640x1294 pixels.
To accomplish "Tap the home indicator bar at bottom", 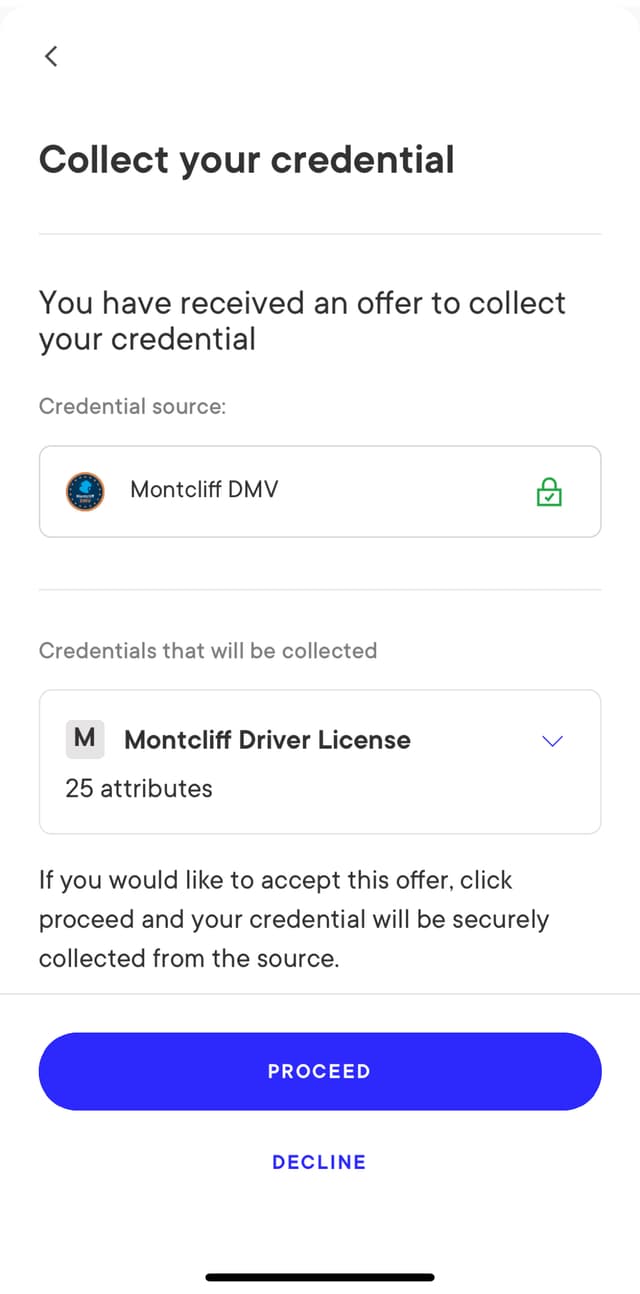I will (320, 1277).
